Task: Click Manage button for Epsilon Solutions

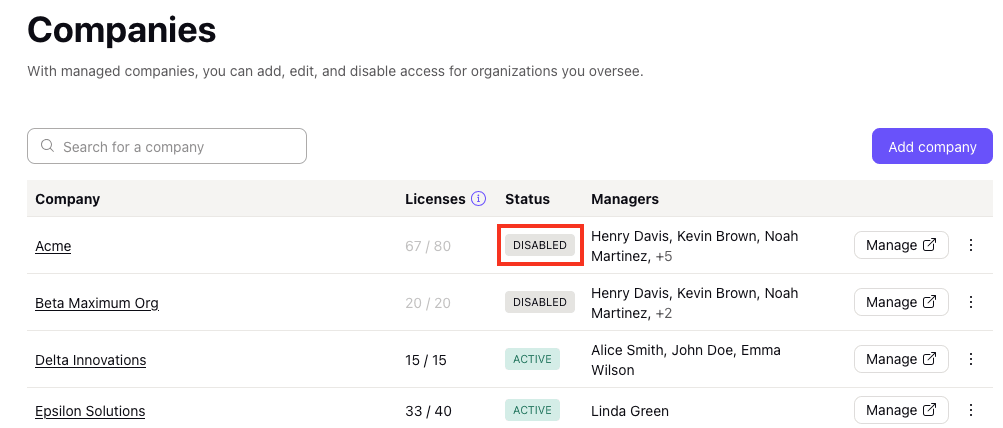Action: [x=901, y=410]
